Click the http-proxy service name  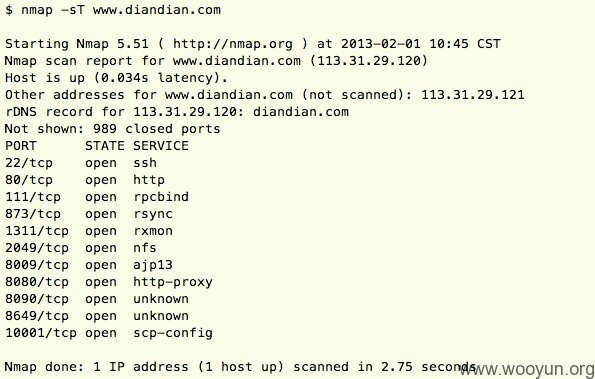pyautogui.click(x=173, y=282)
